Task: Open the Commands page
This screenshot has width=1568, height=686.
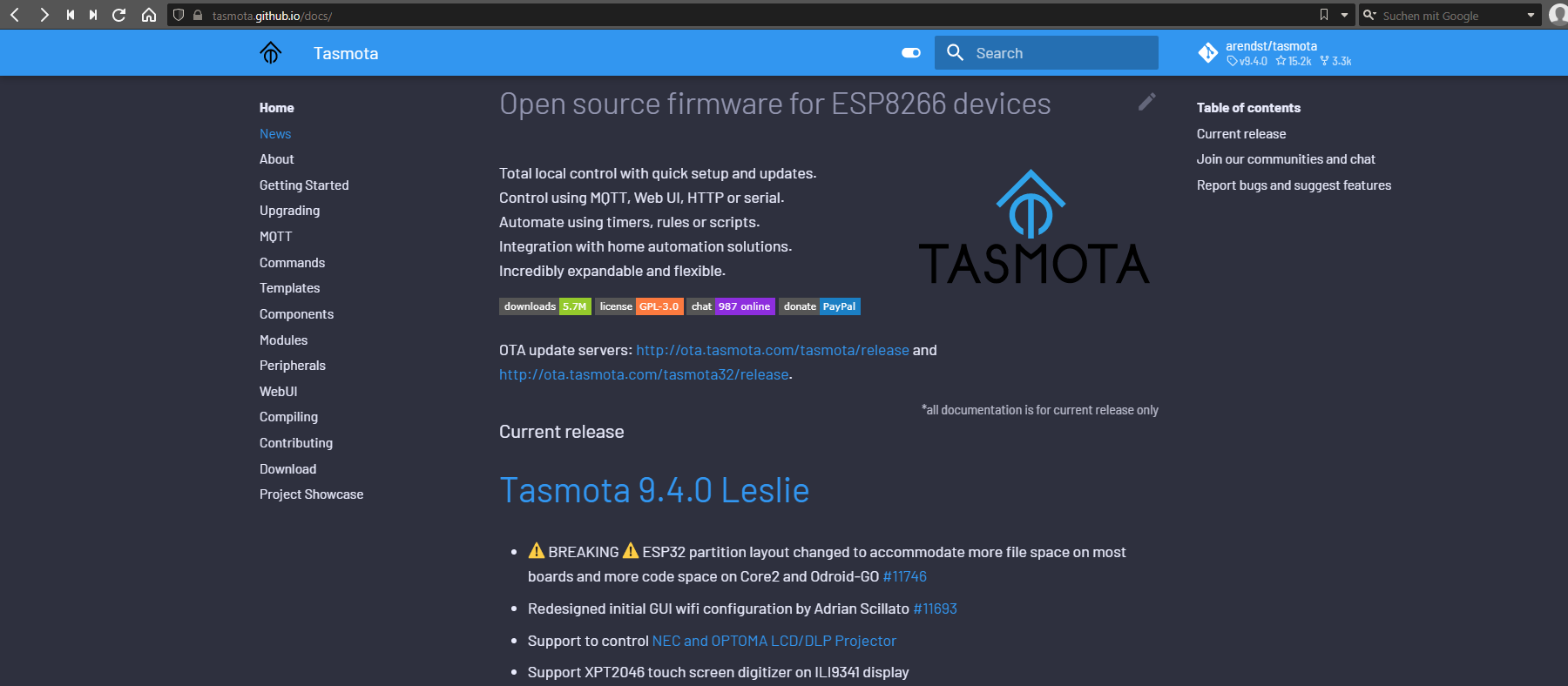Action: 293,263
